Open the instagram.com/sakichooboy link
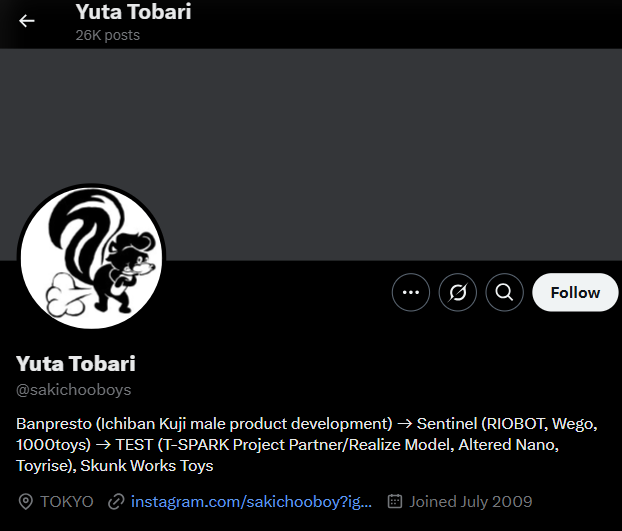 click(251, 502)
